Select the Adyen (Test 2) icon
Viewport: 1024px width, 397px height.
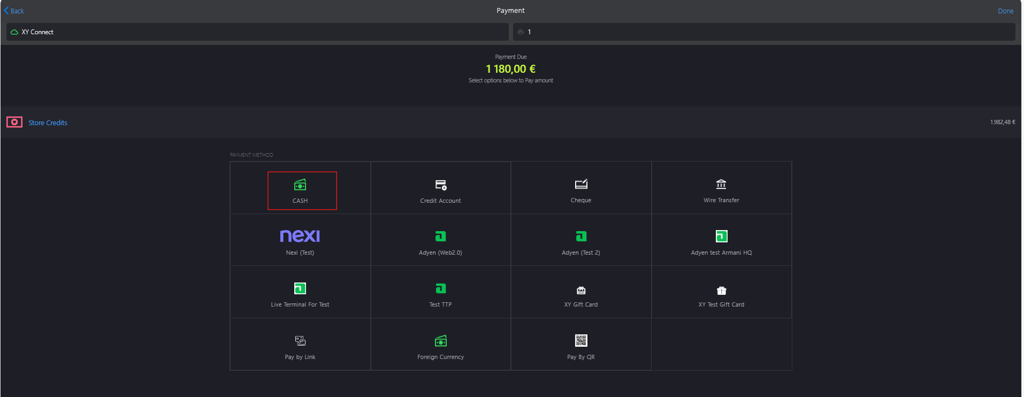(581, 236)
